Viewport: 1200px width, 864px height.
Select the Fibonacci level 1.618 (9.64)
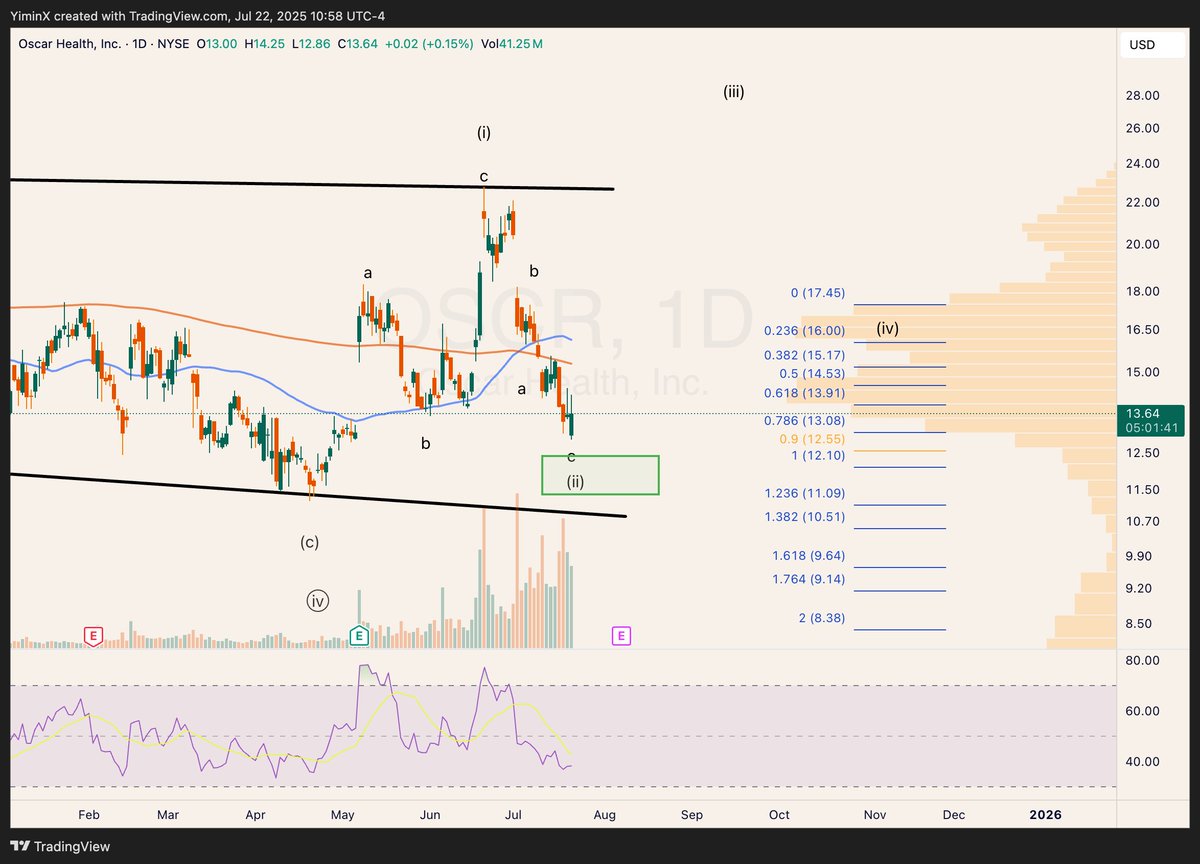809,556
